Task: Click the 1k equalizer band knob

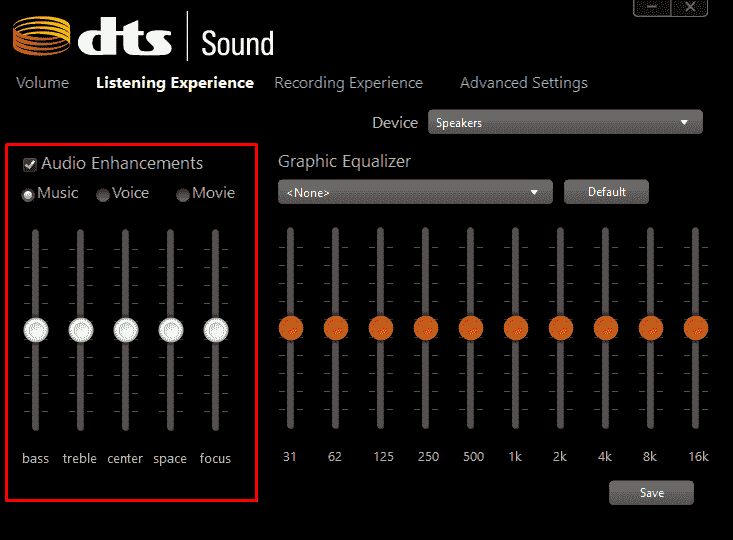Action: (515, 327)
